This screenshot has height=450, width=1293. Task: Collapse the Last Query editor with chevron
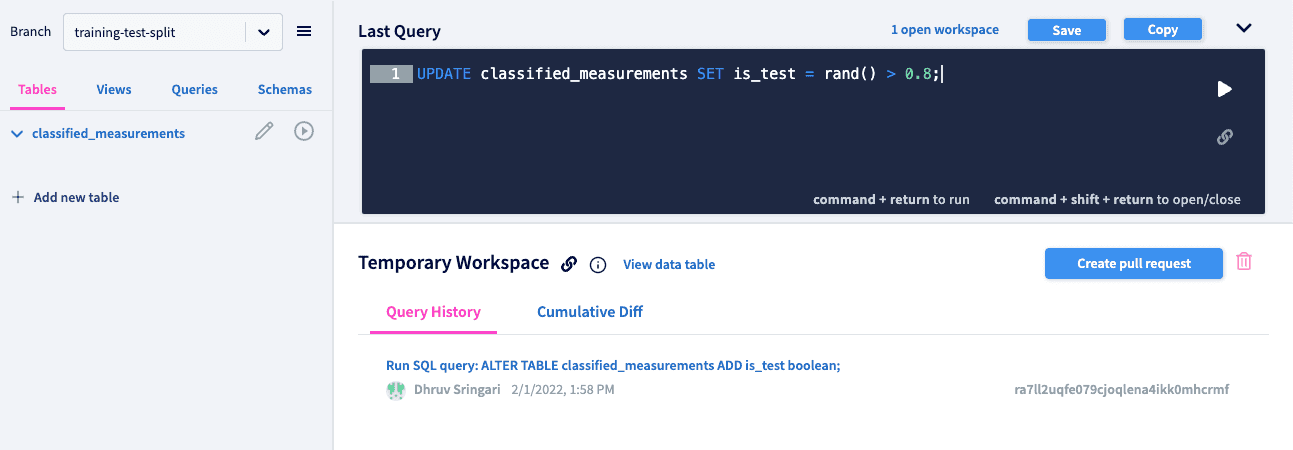[x=1244, y=28]
